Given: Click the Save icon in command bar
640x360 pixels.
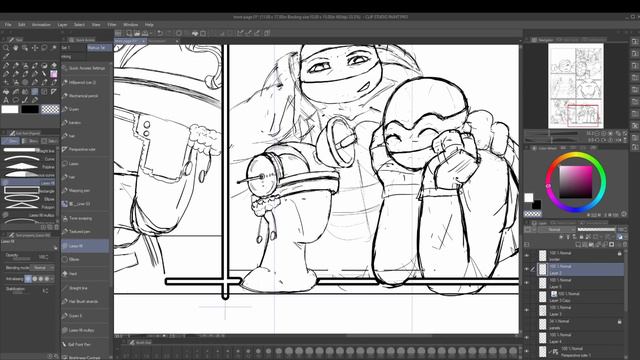Looking at the screenshot, I should click(144, 33).
